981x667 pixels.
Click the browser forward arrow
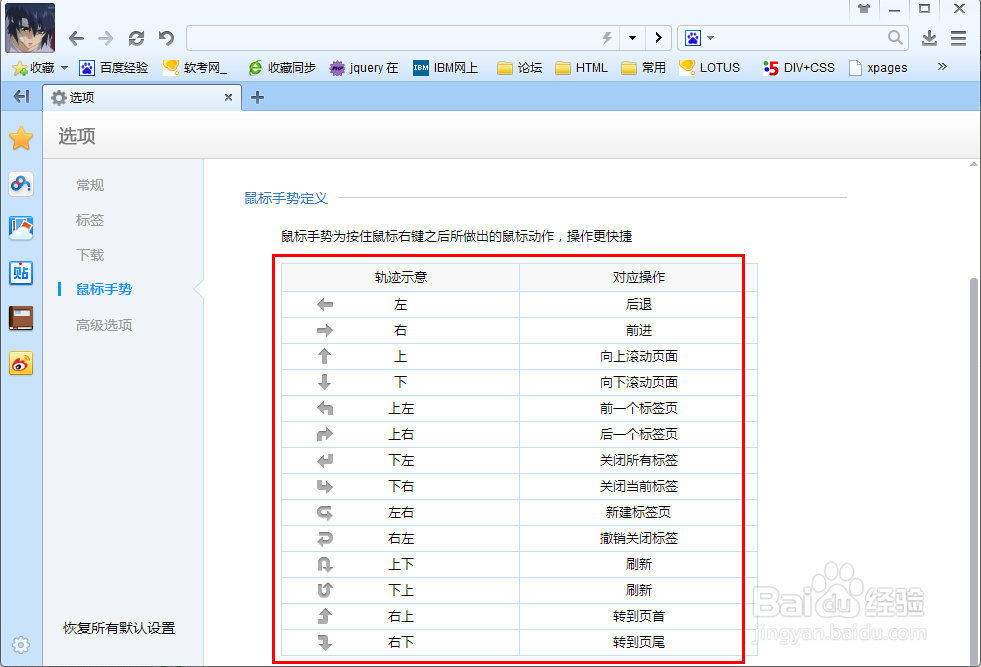pos(106,38)
